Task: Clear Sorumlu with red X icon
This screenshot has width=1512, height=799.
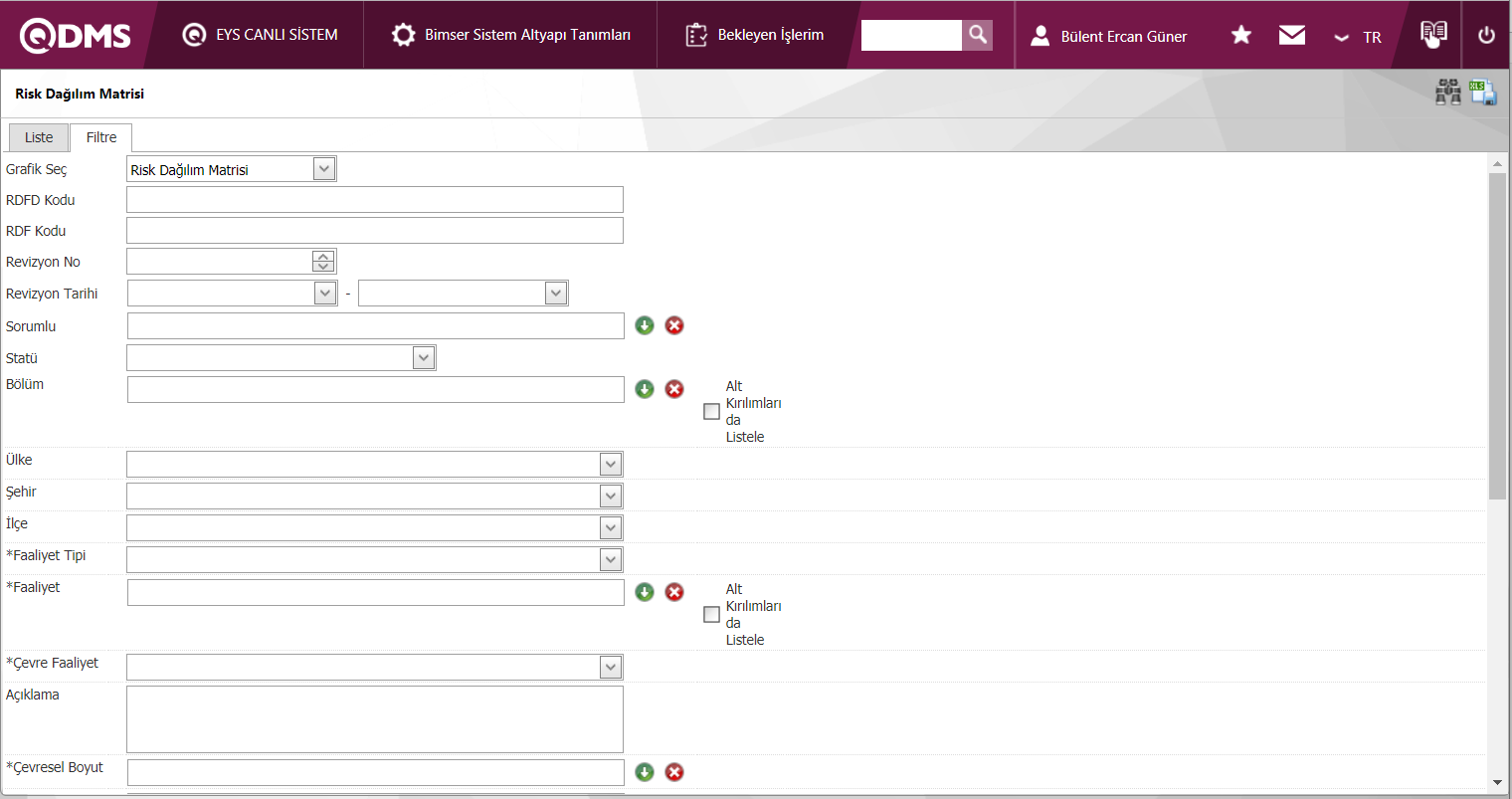Action: tap(674, 325)
